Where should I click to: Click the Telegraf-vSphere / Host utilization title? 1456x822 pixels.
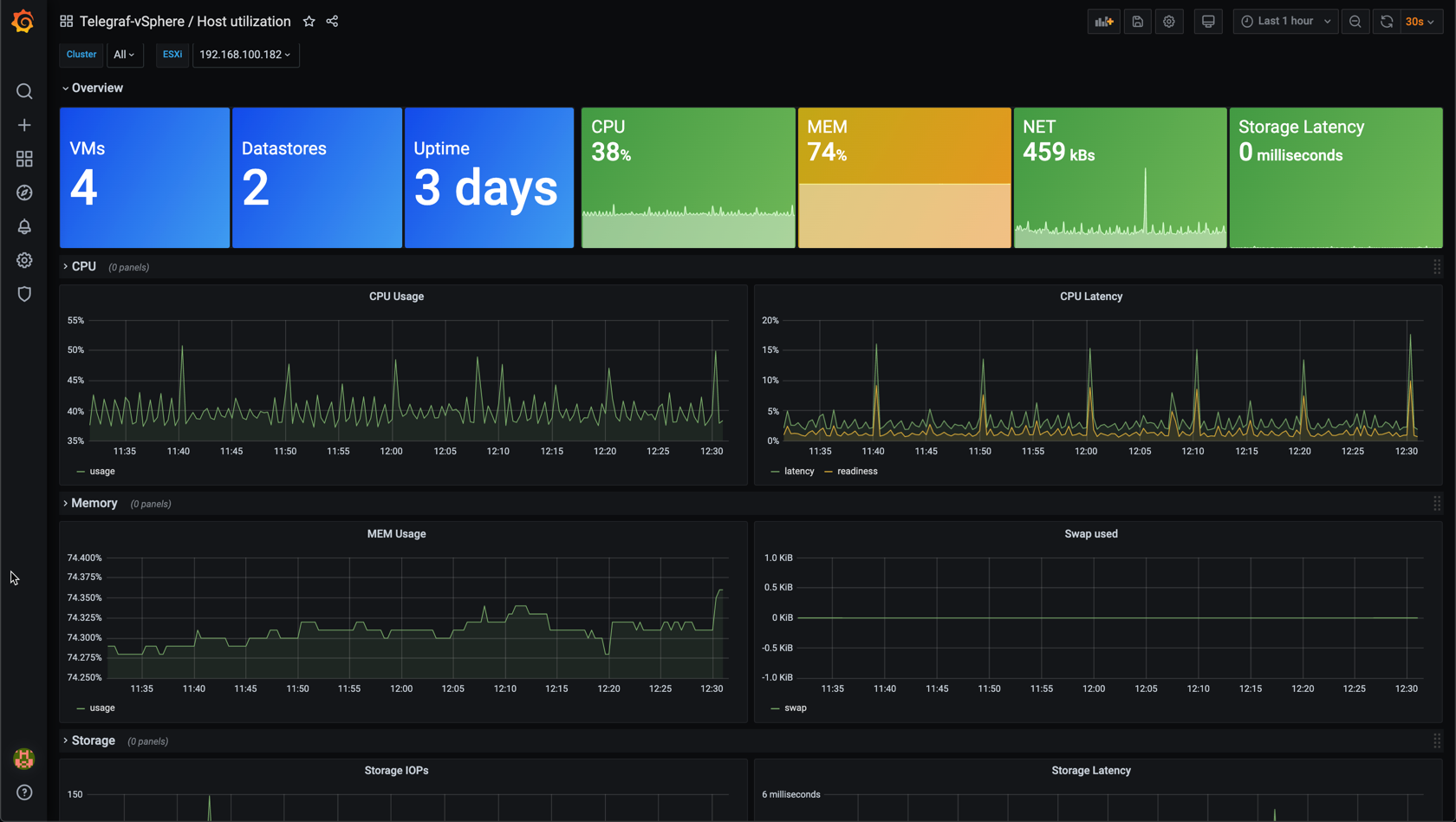pyautogui.click(x=185, y=21)
